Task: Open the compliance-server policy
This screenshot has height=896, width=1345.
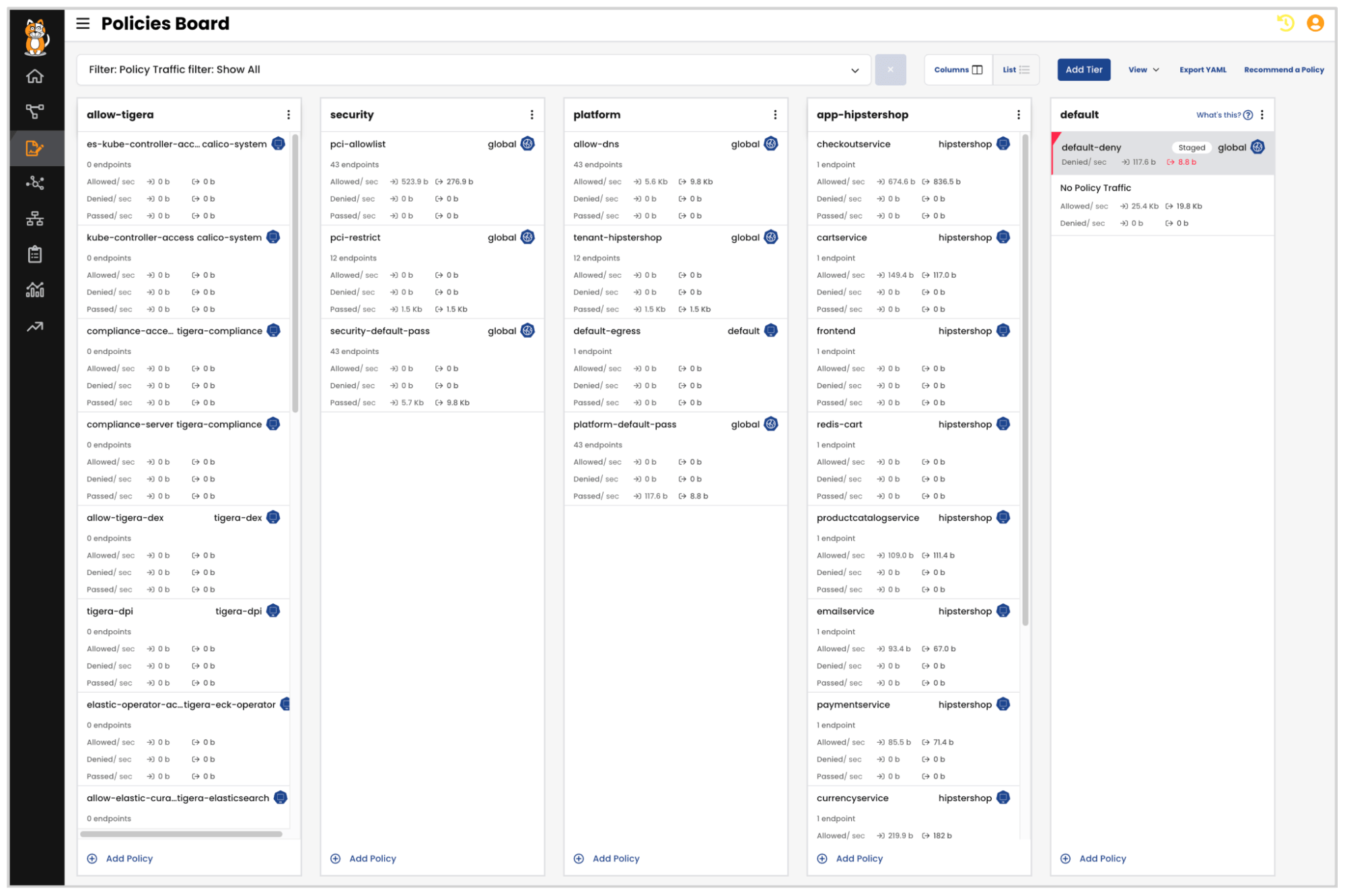Action: pos(184,459)
